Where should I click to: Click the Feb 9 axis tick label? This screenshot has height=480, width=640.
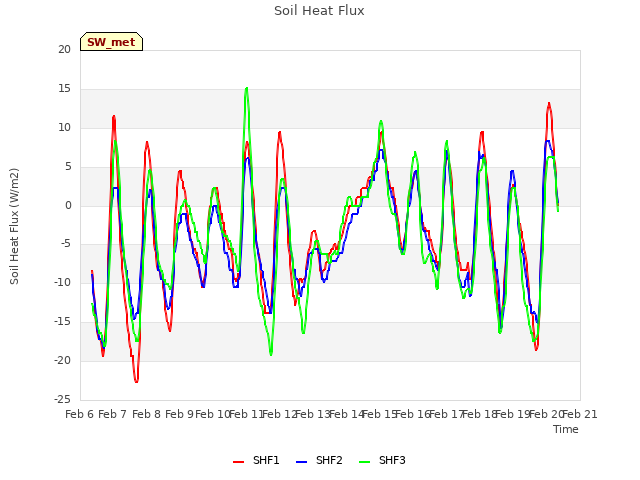coord(179,415)
